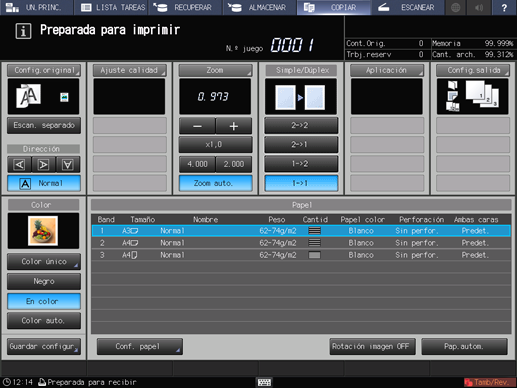Open on-screen keyboard icon in status bar
The image size is (517, 388).
264,382
